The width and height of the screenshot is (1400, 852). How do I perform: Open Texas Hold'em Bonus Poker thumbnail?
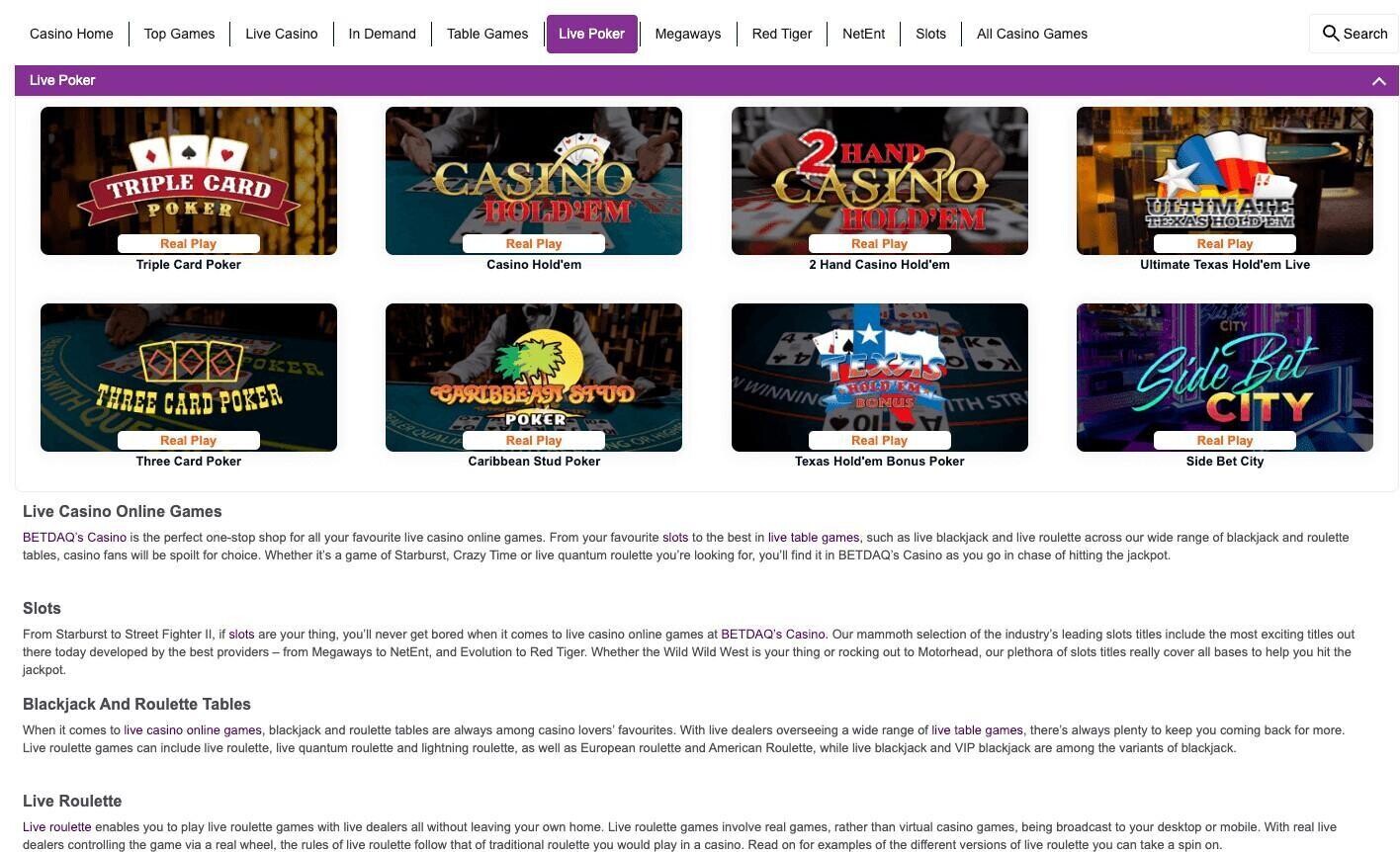(880, 378)
